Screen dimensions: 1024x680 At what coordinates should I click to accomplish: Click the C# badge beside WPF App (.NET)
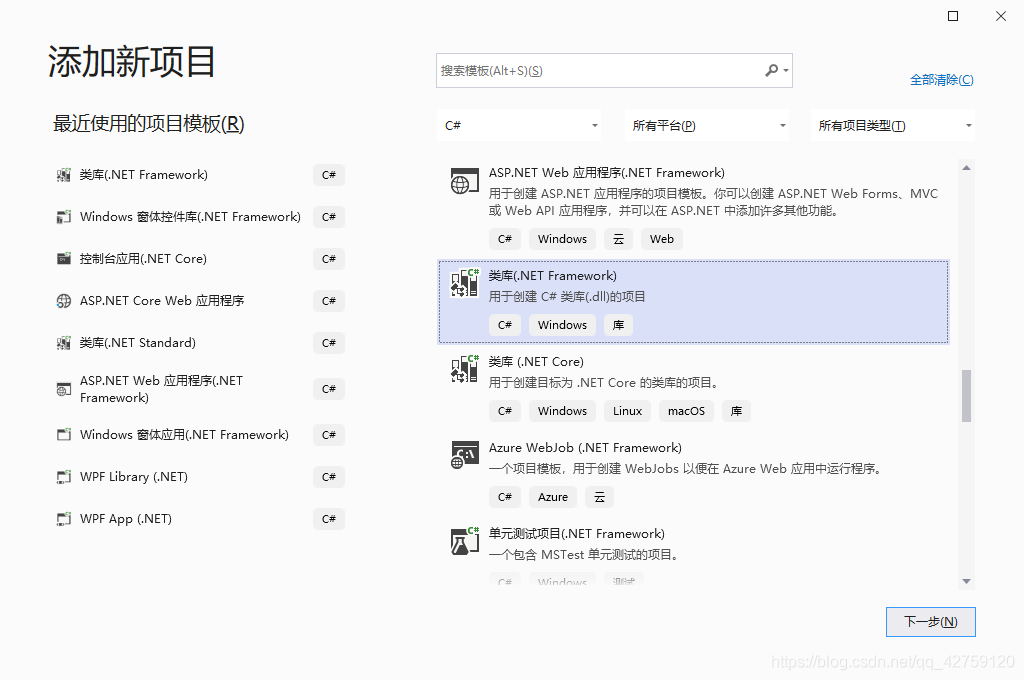329,519
